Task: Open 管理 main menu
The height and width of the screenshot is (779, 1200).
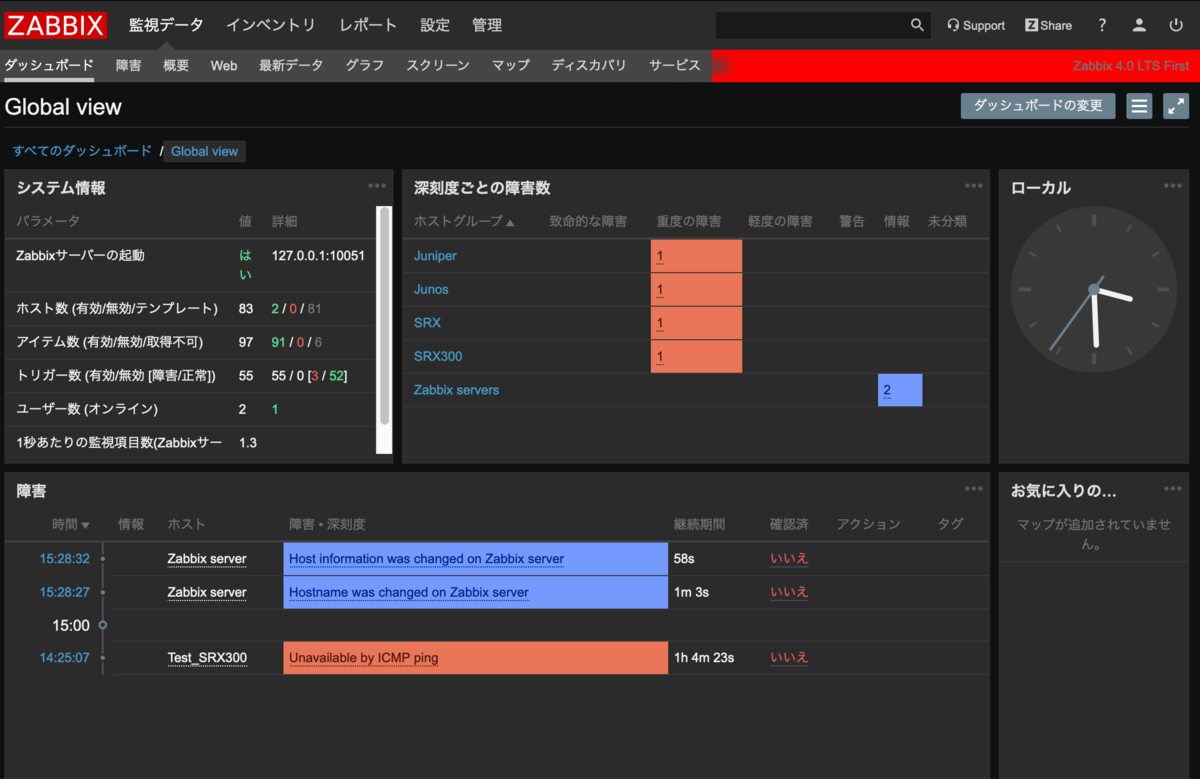Action: click(x=487, y=25)
